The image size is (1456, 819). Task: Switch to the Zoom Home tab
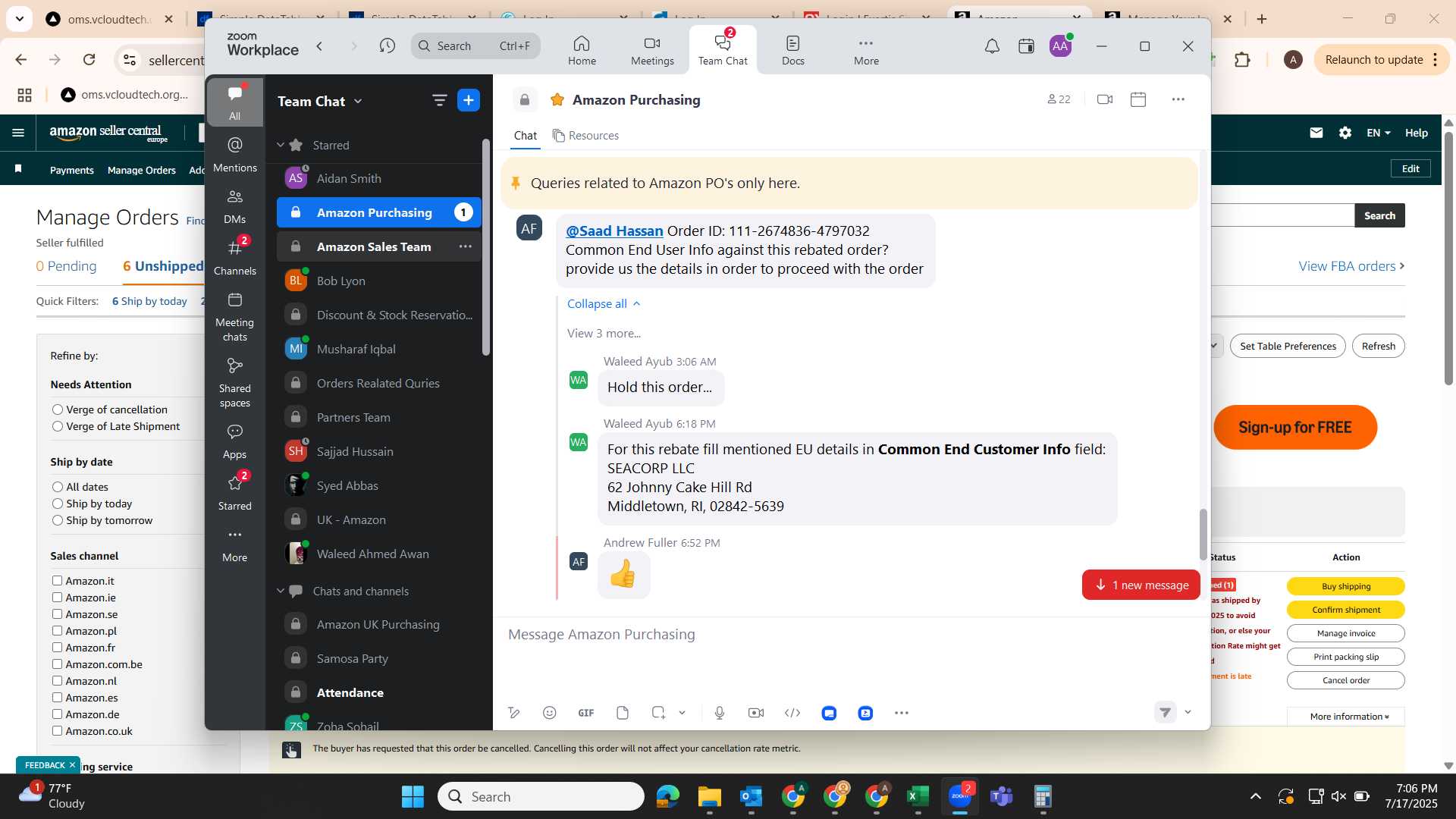click(582, 50)
